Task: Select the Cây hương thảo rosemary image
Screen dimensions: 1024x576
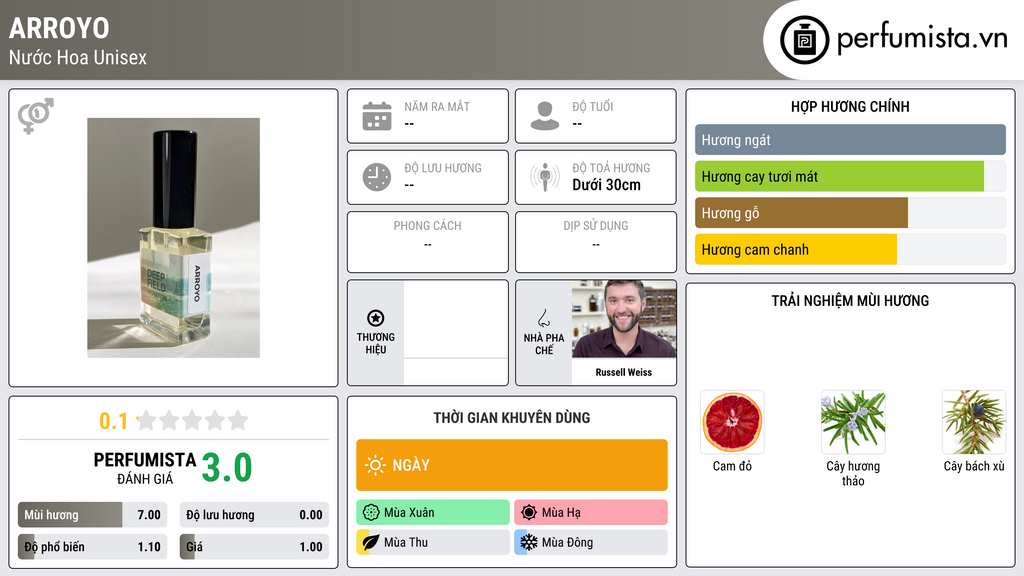Action: tap(853, 422)
